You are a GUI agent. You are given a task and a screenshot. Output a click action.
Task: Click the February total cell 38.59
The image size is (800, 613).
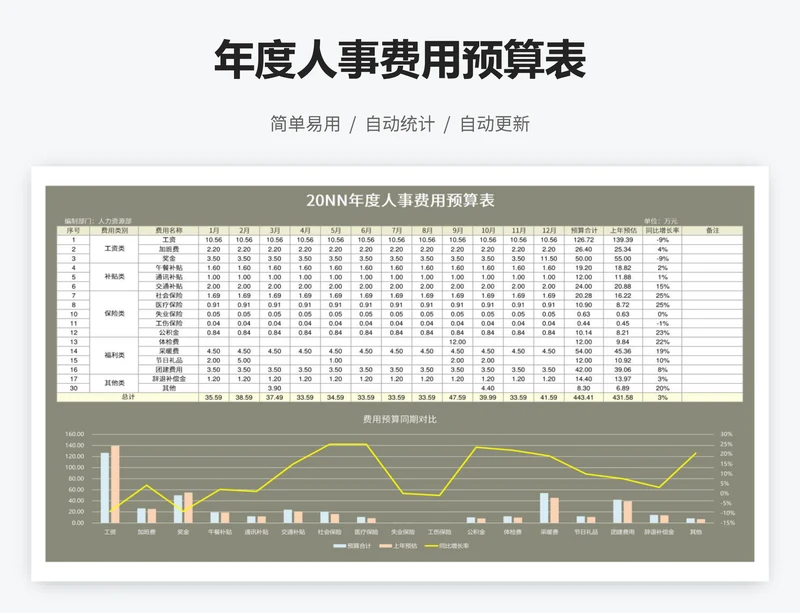(244, 398)
